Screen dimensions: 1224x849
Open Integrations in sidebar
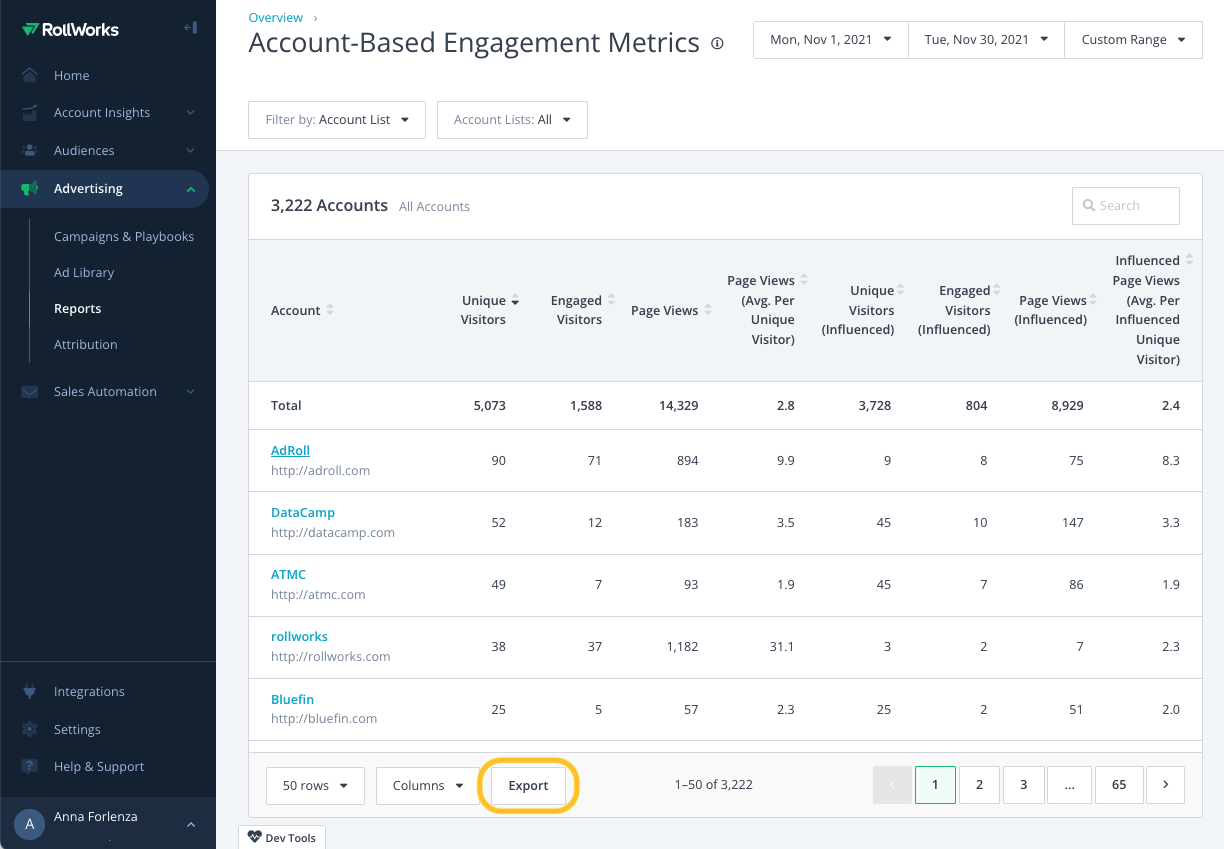click(x=89, y=692)
